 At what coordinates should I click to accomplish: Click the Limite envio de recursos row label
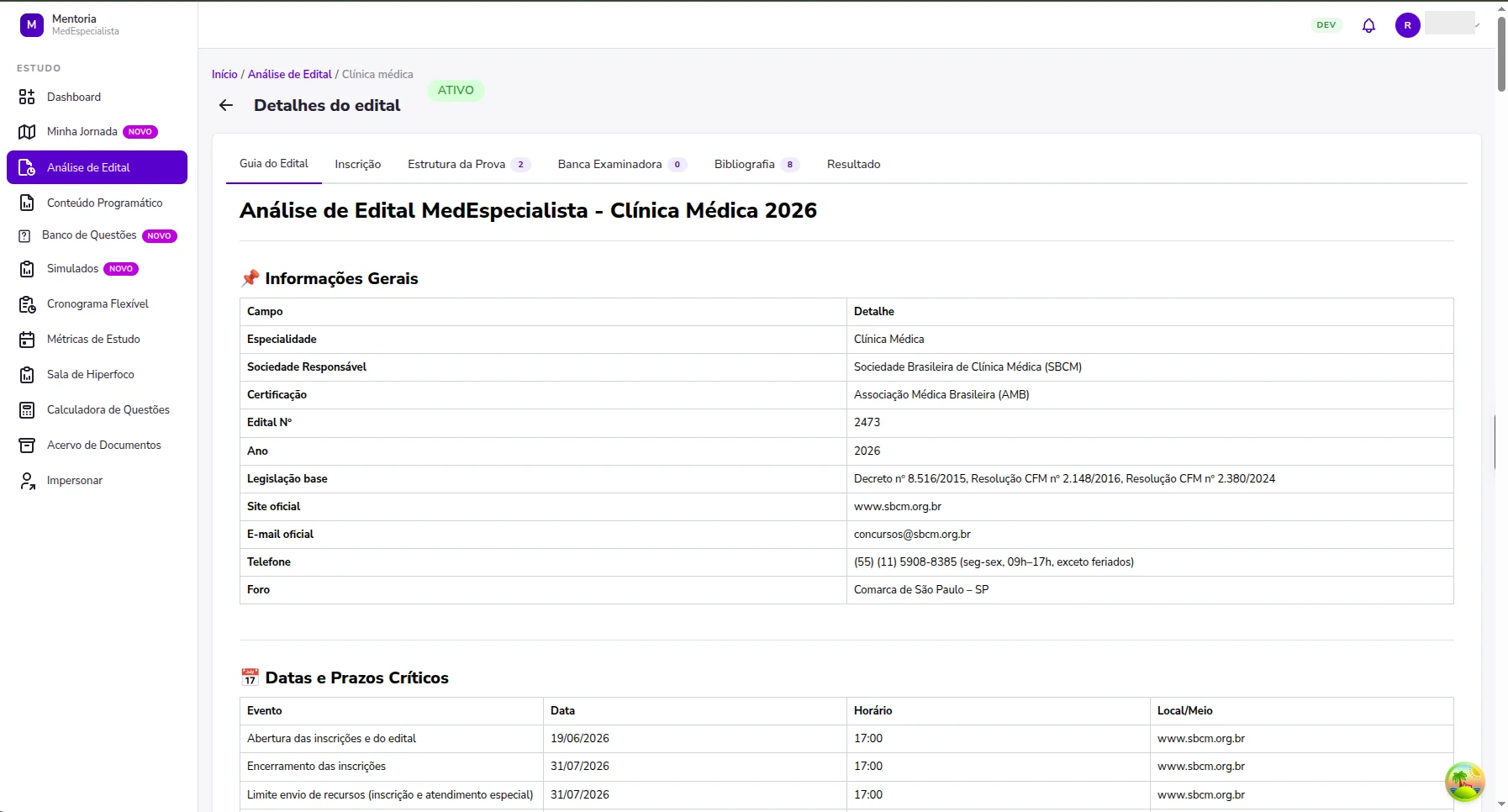point(390,795)
